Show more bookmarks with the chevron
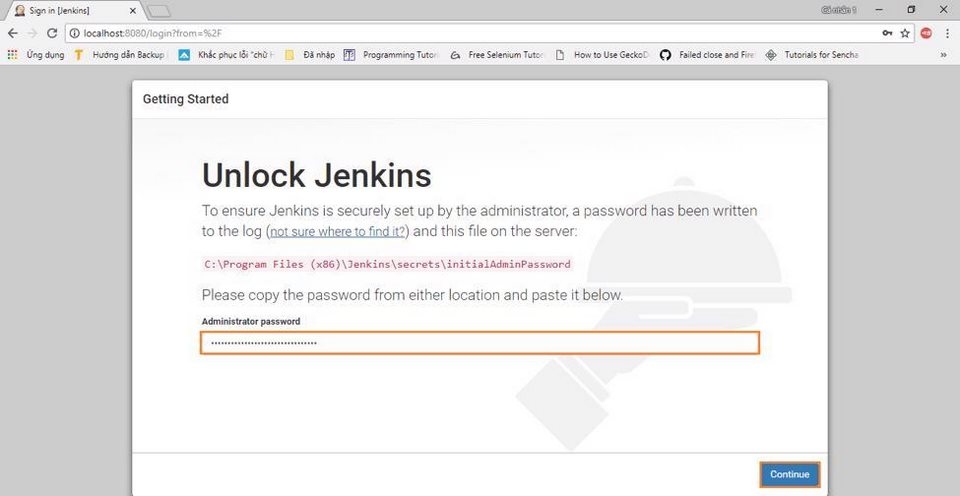 943,54
